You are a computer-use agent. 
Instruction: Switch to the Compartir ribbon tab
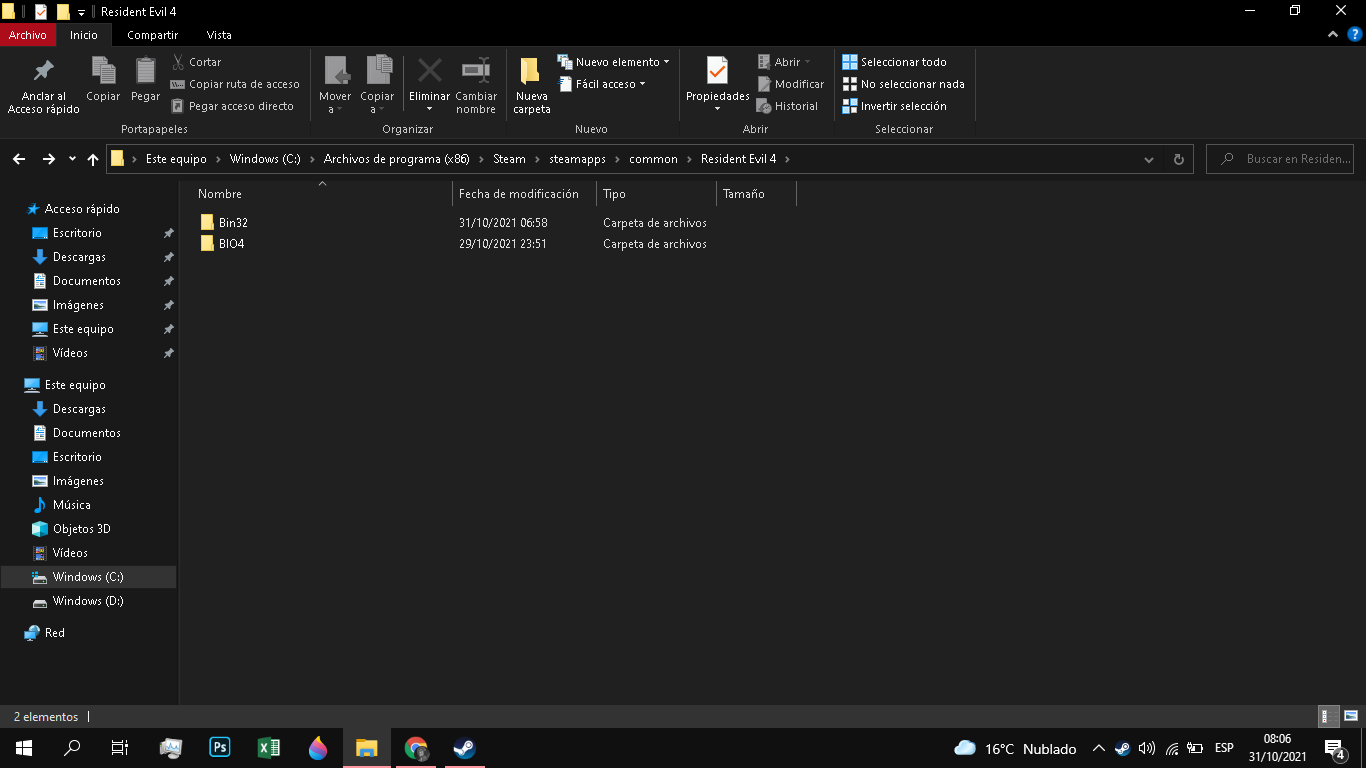point(152,35)
